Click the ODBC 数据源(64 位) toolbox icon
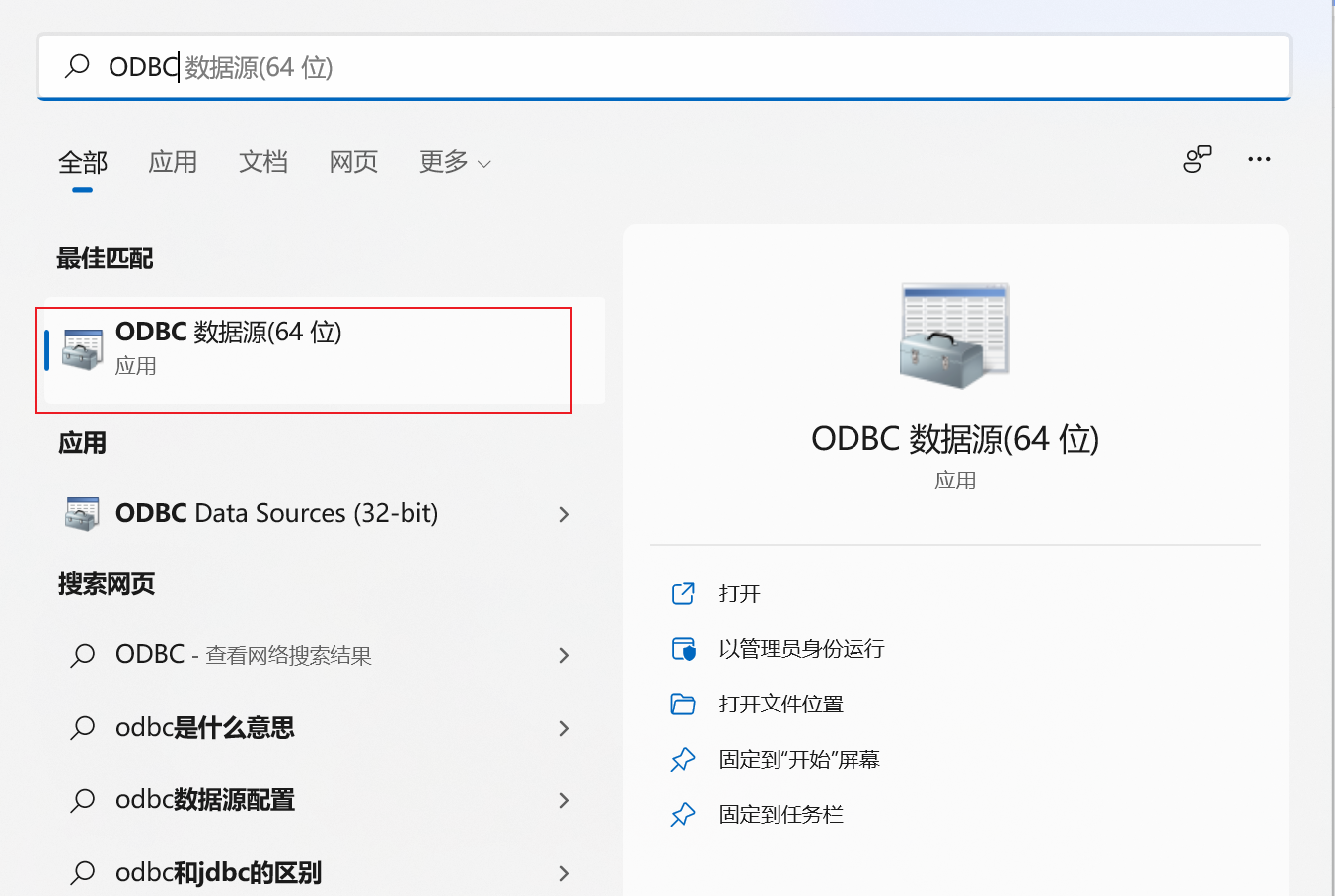This screenshot has width=1335, height=896. coord(83,346)
